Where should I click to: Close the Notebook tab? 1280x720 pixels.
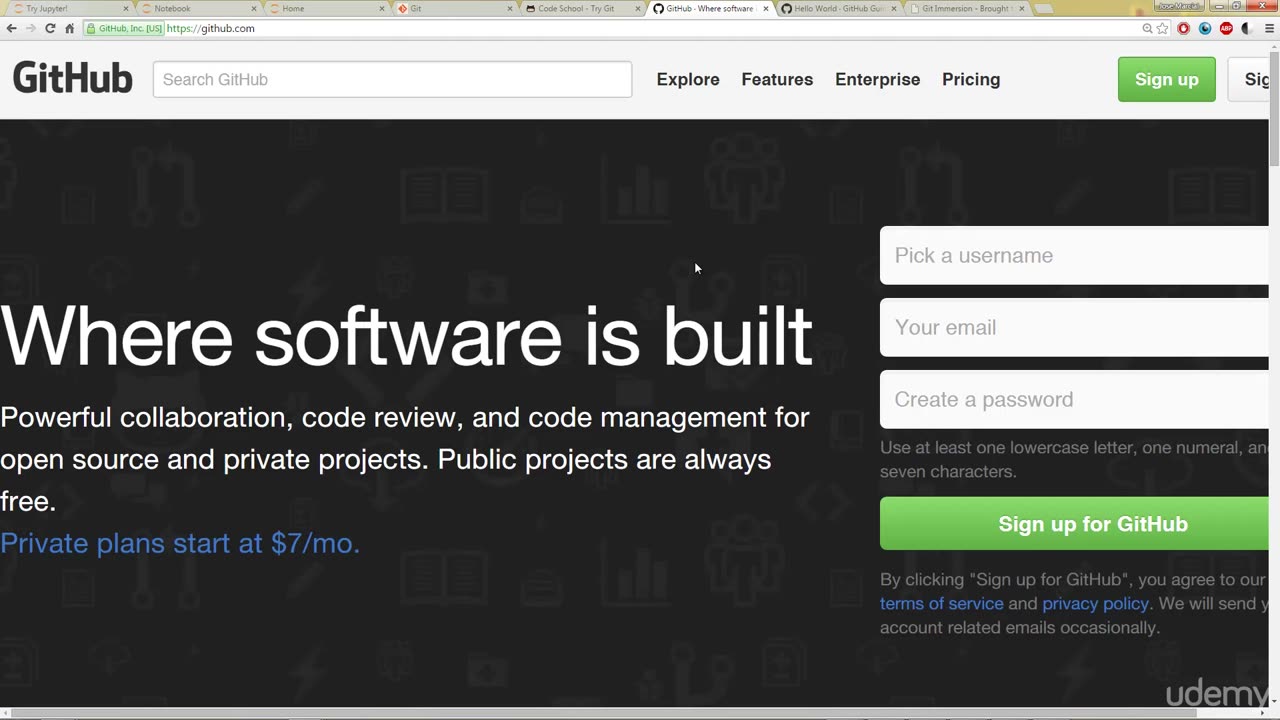254,8
